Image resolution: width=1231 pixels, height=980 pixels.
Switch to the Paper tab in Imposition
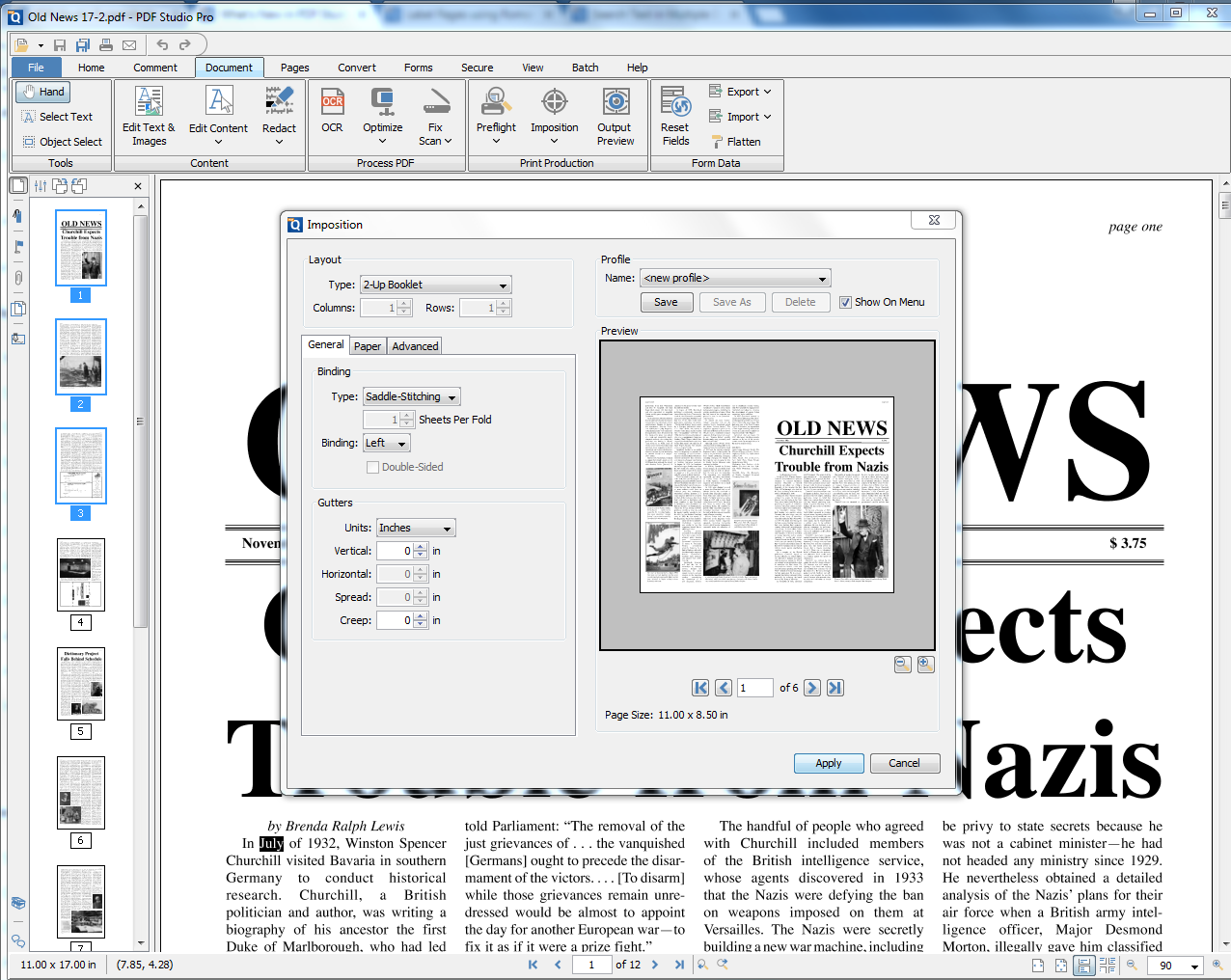368,346
